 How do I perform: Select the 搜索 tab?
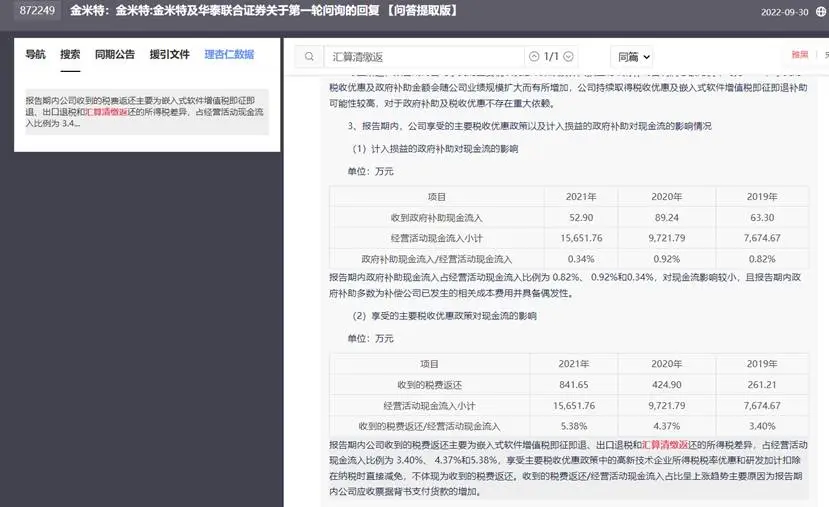point(70,54)
